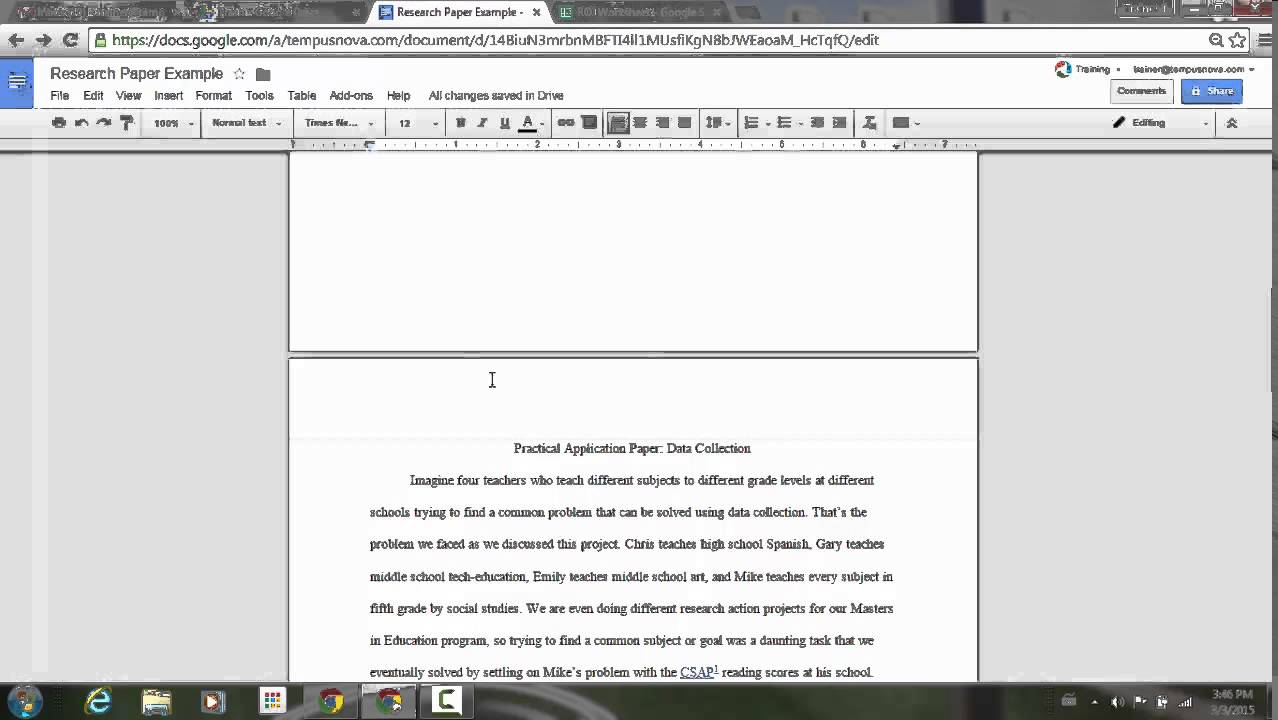This screenshot has height=720, width=1278.
Task: Launch Internet Explorer from the taskbar
Action: coord(99,702)
